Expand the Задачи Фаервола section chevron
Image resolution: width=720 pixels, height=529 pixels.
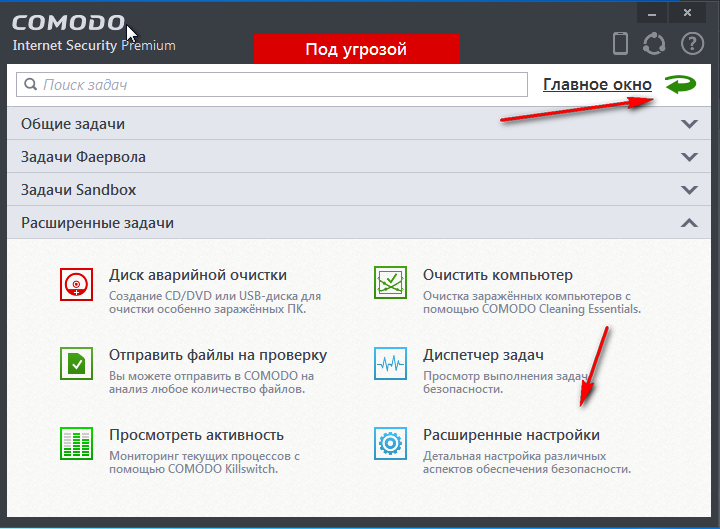[689, 157]
